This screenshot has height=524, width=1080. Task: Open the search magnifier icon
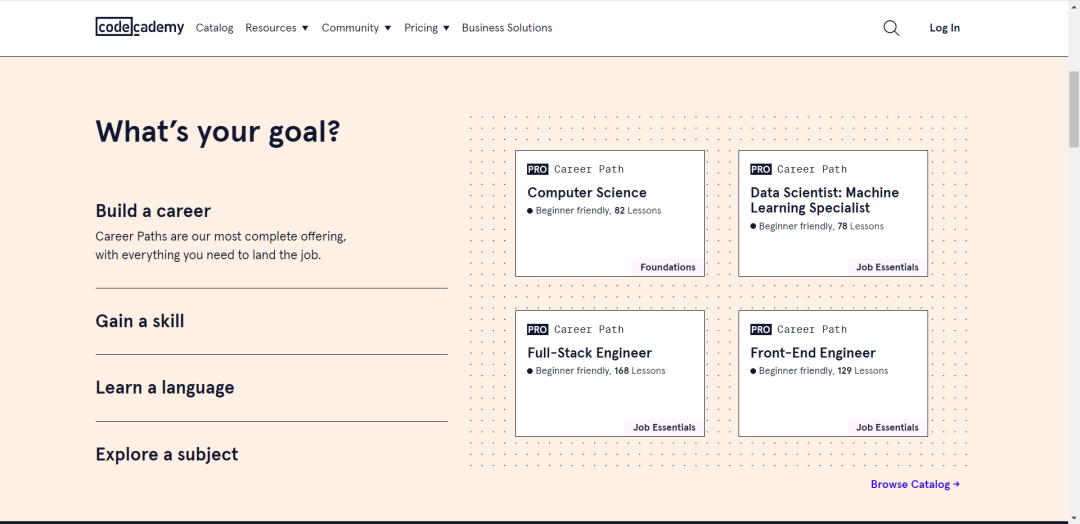tap(891, 28)
